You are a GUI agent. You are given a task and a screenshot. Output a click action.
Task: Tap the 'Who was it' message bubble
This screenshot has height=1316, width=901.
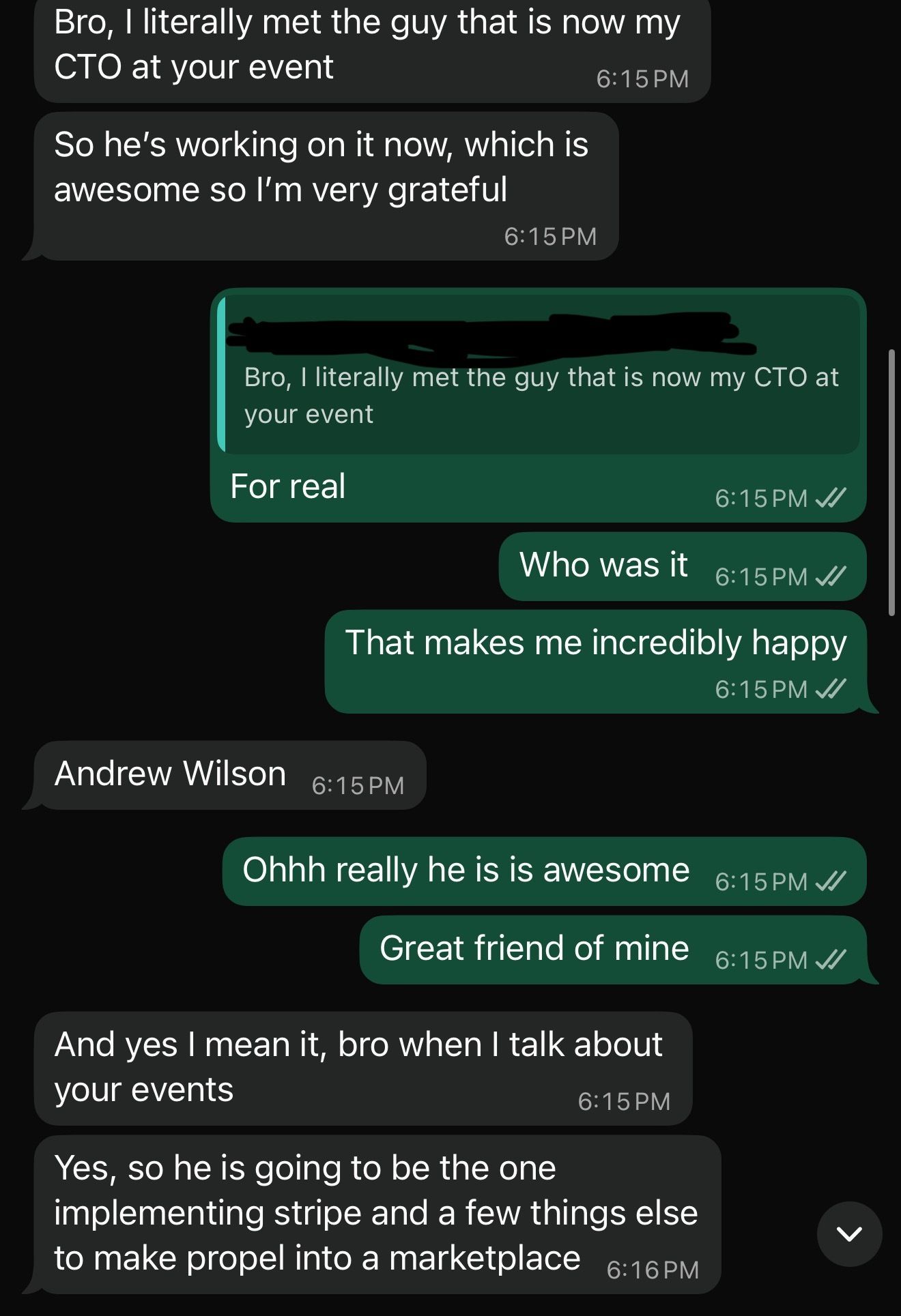click(x=683, y=566)
